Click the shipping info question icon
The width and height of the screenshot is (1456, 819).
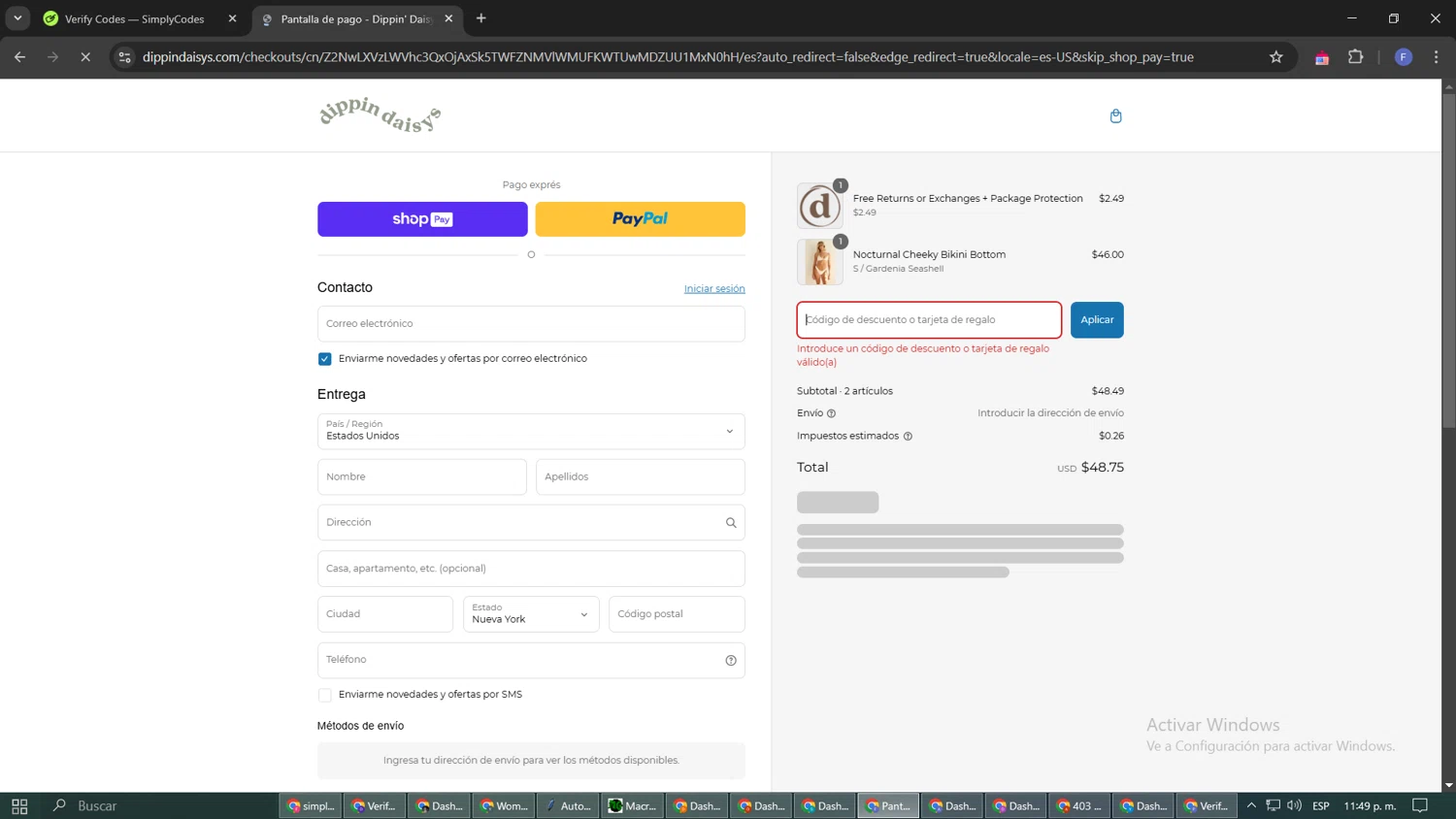[x=831, y=413]
